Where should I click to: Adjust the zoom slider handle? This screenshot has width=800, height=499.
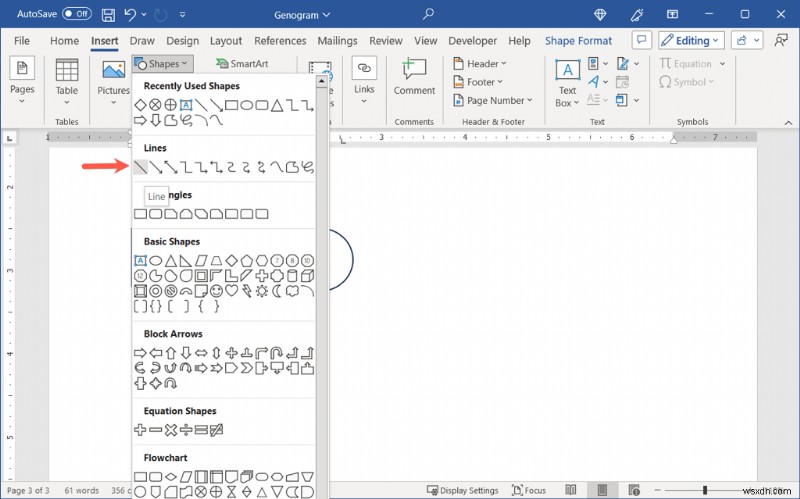(x=705, y=490)
